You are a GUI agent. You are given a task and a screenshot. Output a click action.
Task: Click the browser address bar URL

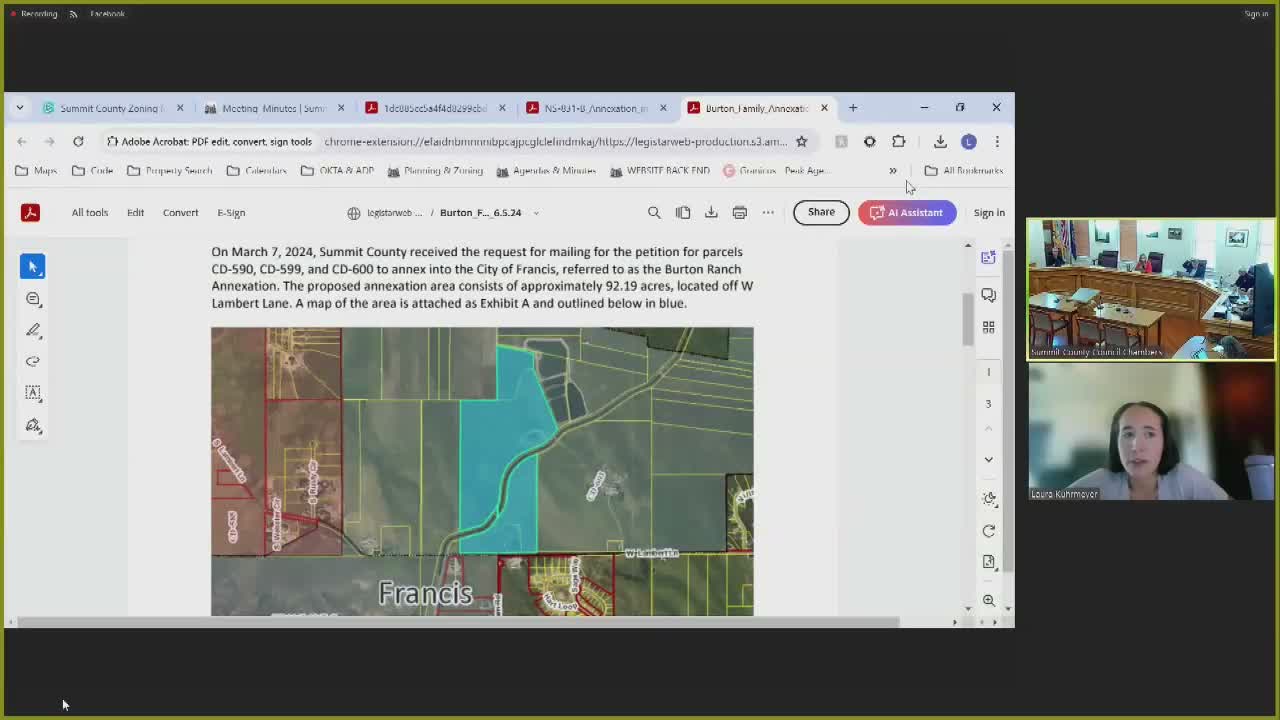[x=555, y=141]
